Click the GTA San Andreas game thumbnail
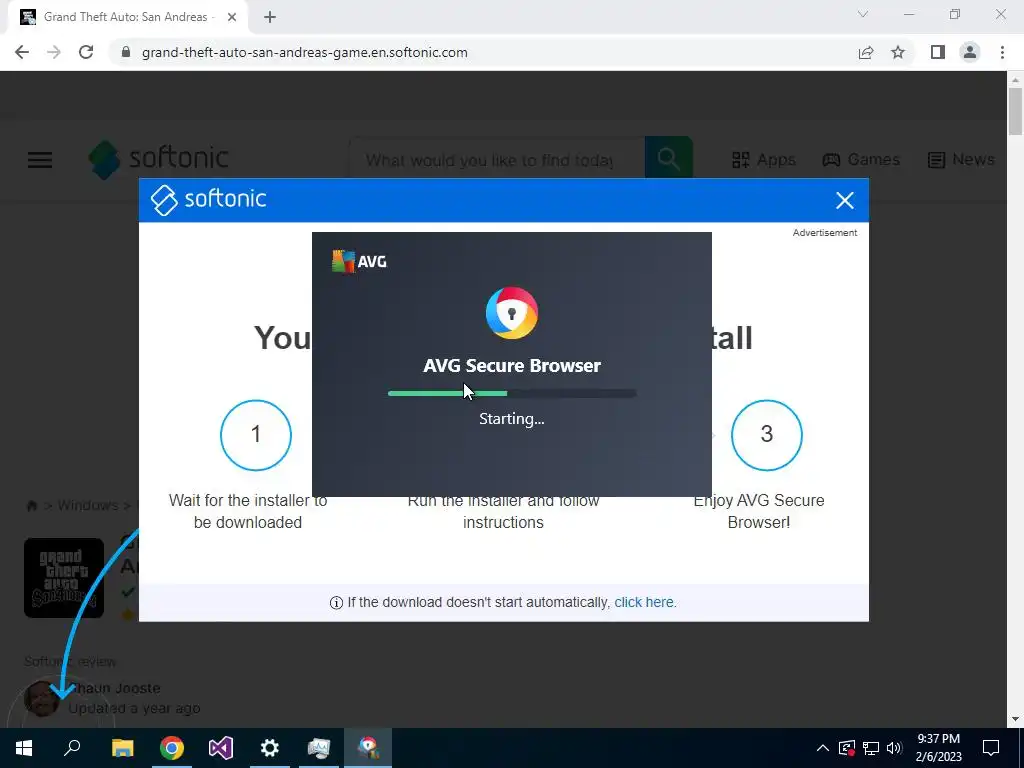1024x768 pixels. pyautogui.click(x=64, y=578)
